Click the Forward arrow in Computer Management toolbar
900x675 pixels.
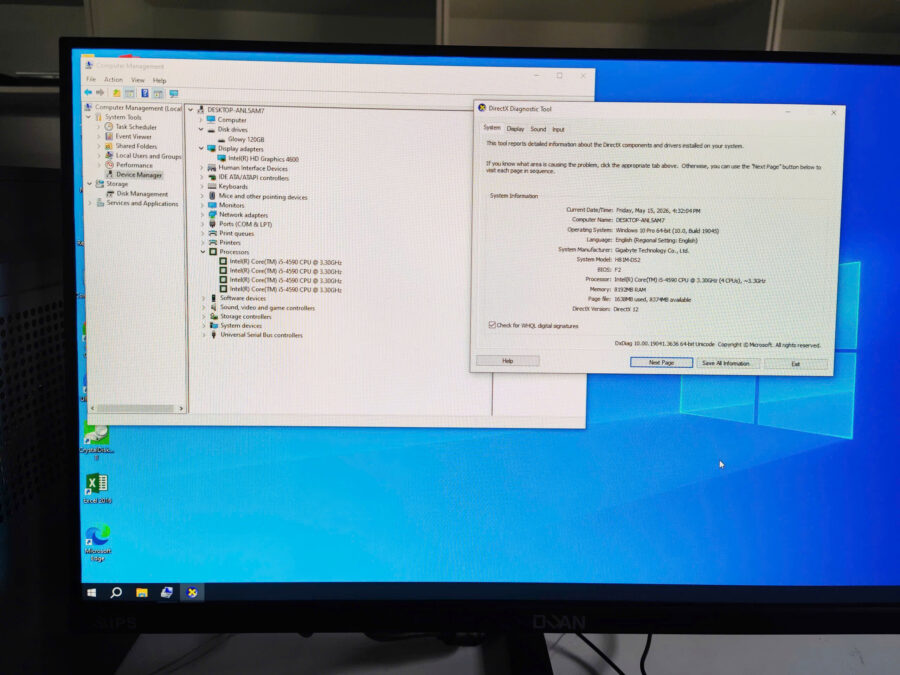[100, 92]
